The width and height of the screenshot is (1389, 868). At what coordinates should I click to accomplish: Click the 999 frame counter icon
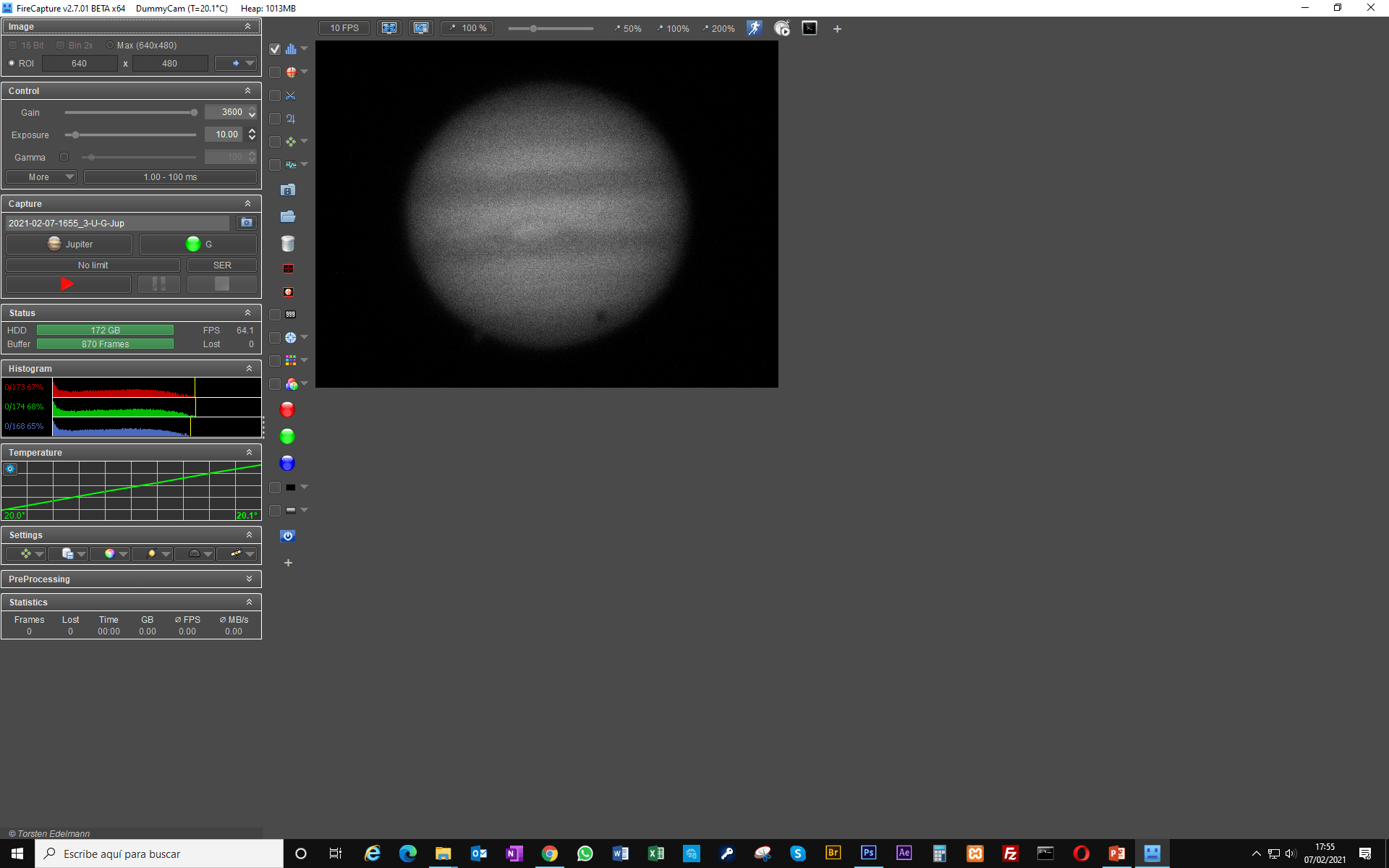291,315
